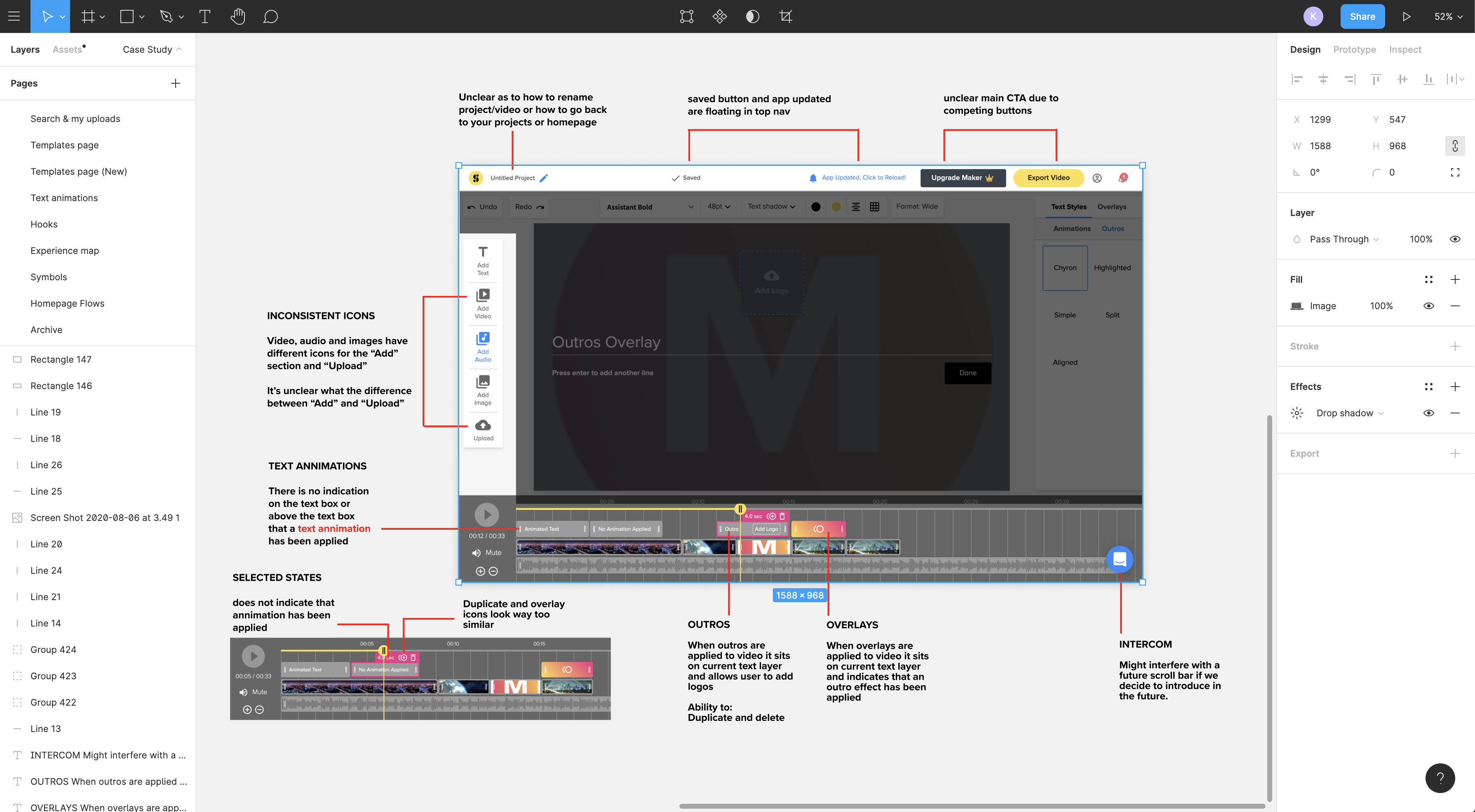Viewport: 1475px width, 812px height.
Task: Expand the Move tool options arrow
Action: 63,17
